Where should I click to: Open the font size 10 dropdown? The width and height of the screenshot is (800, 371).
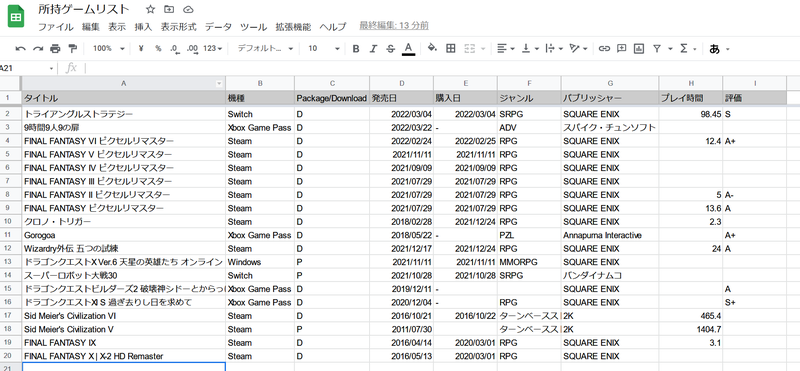[x=323, y=48]
